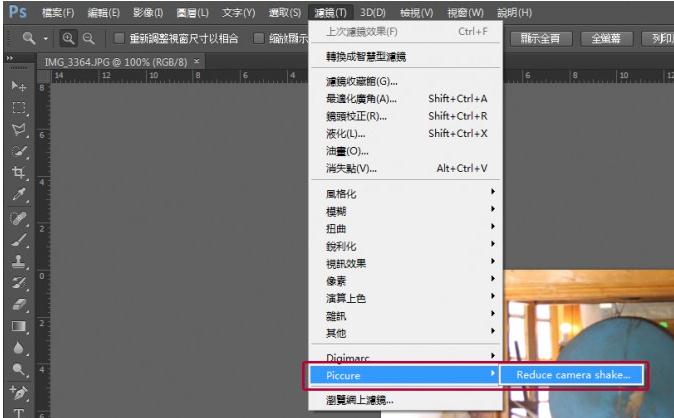
Task: Expand the 視訊效果 submenu
Action: 406,263
